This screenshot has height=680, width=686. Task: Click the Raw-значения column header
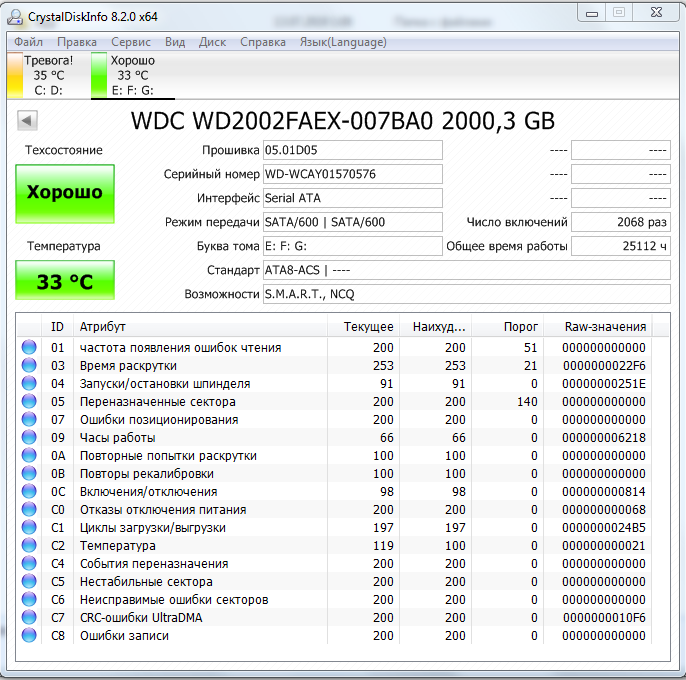(x=598, y=326)
